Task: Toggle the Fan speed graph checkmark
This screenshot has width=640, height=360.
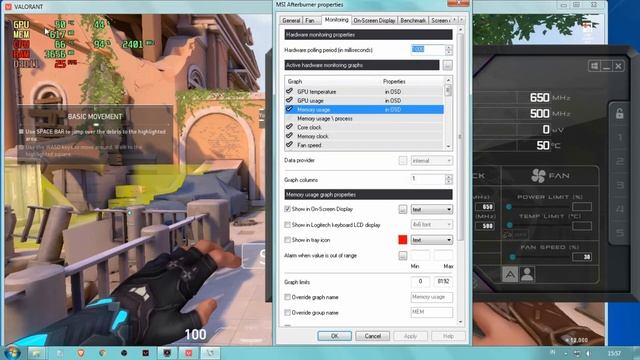Action: [289, 145]
